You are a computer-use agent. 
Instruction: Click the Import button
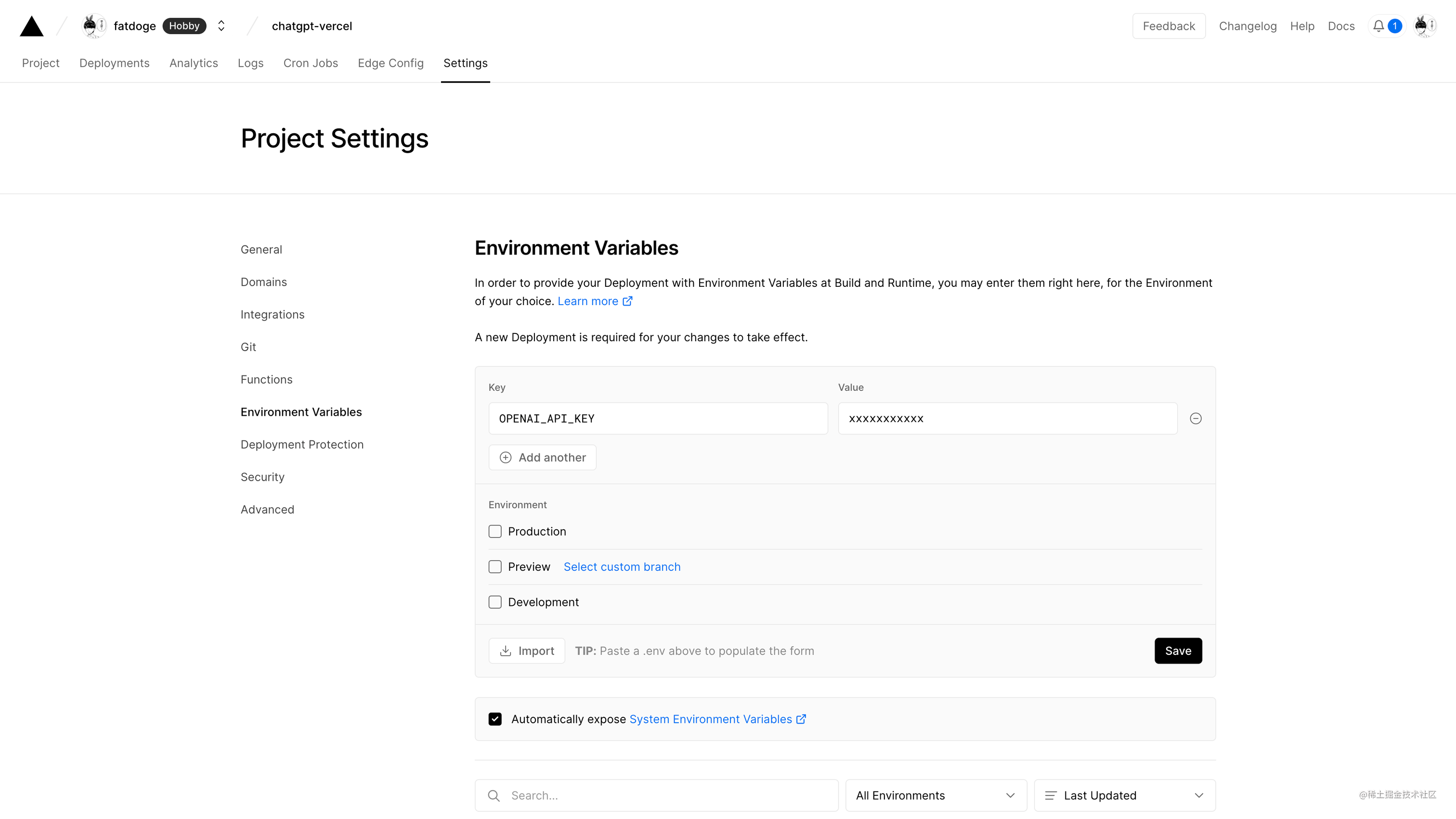coord(526,651)
